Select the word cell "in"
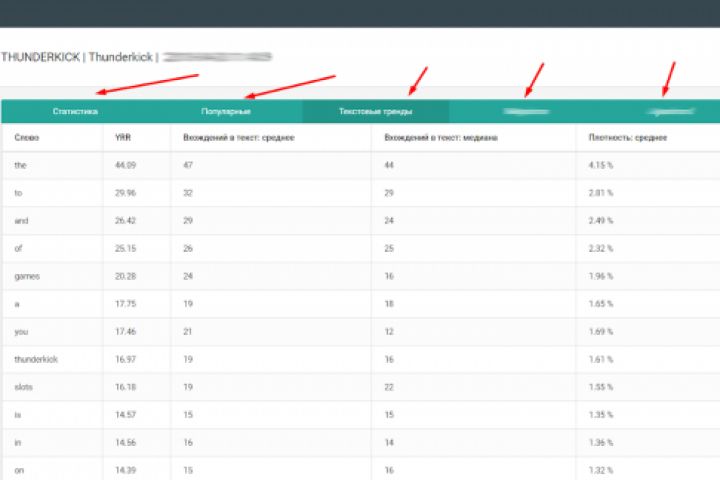 [17, 442]
